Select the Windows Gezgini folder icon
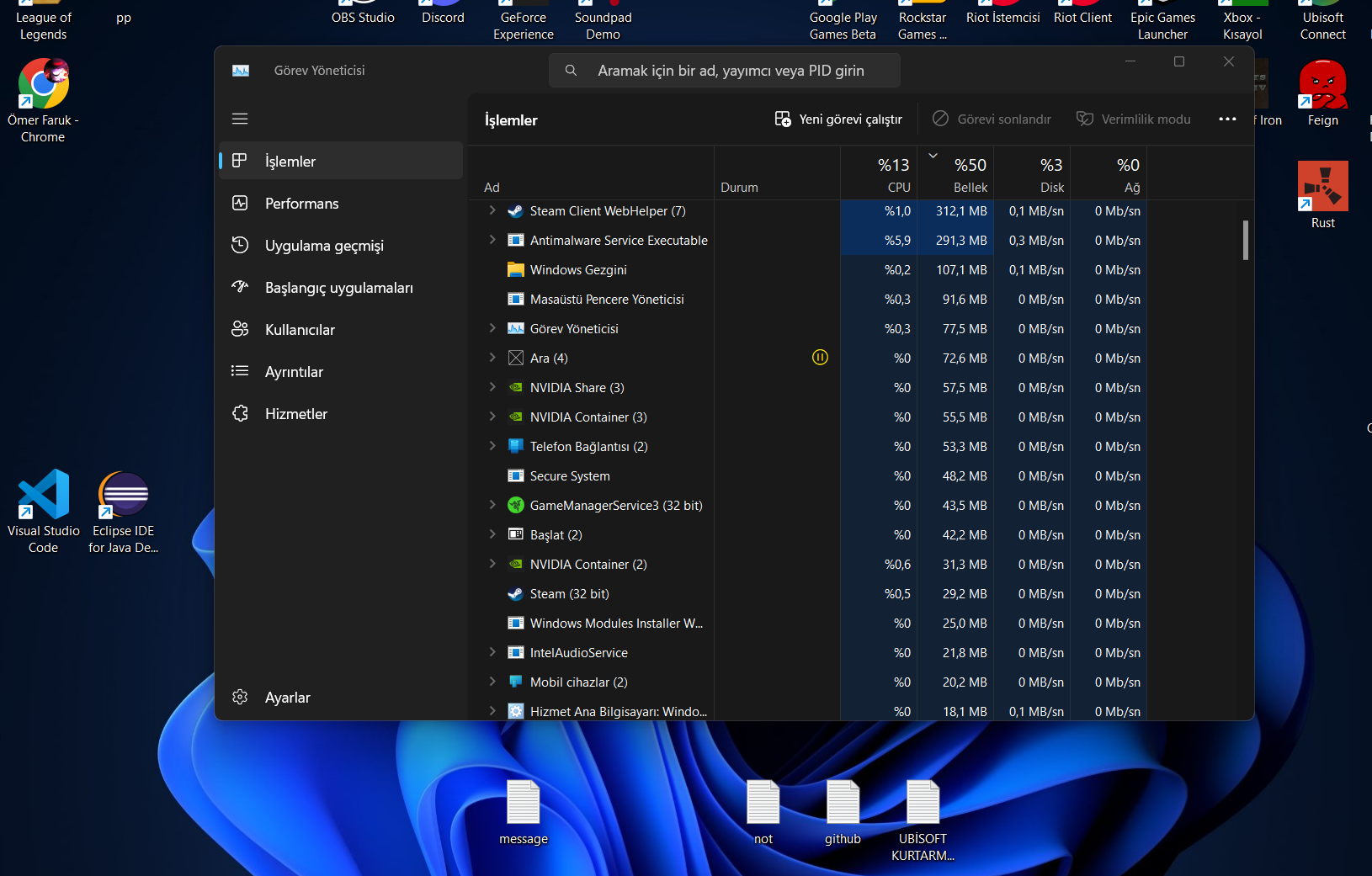 516,270
